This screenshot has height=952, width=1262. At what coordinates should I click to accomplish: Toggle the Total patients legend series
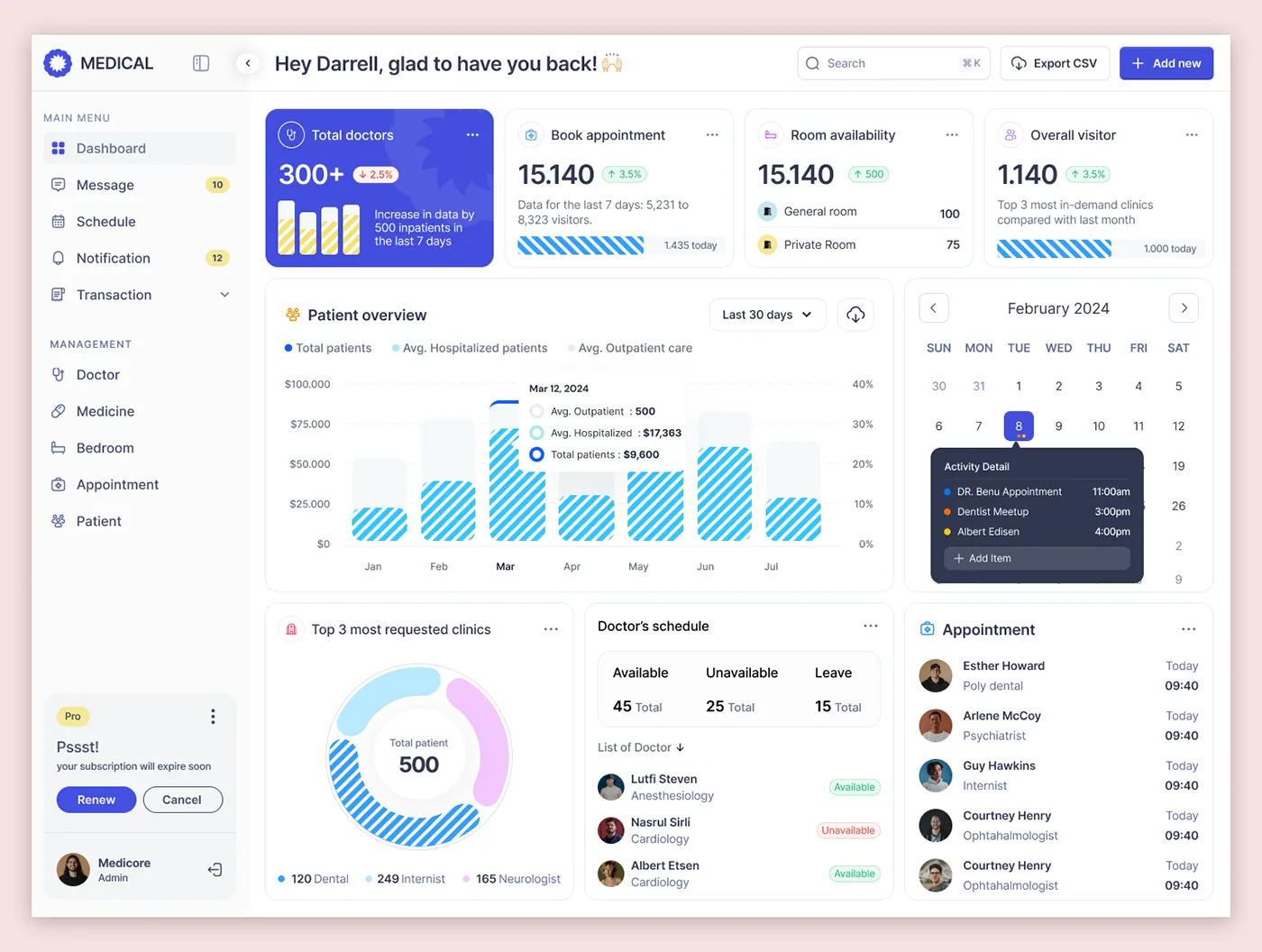[x=328, y=348]
